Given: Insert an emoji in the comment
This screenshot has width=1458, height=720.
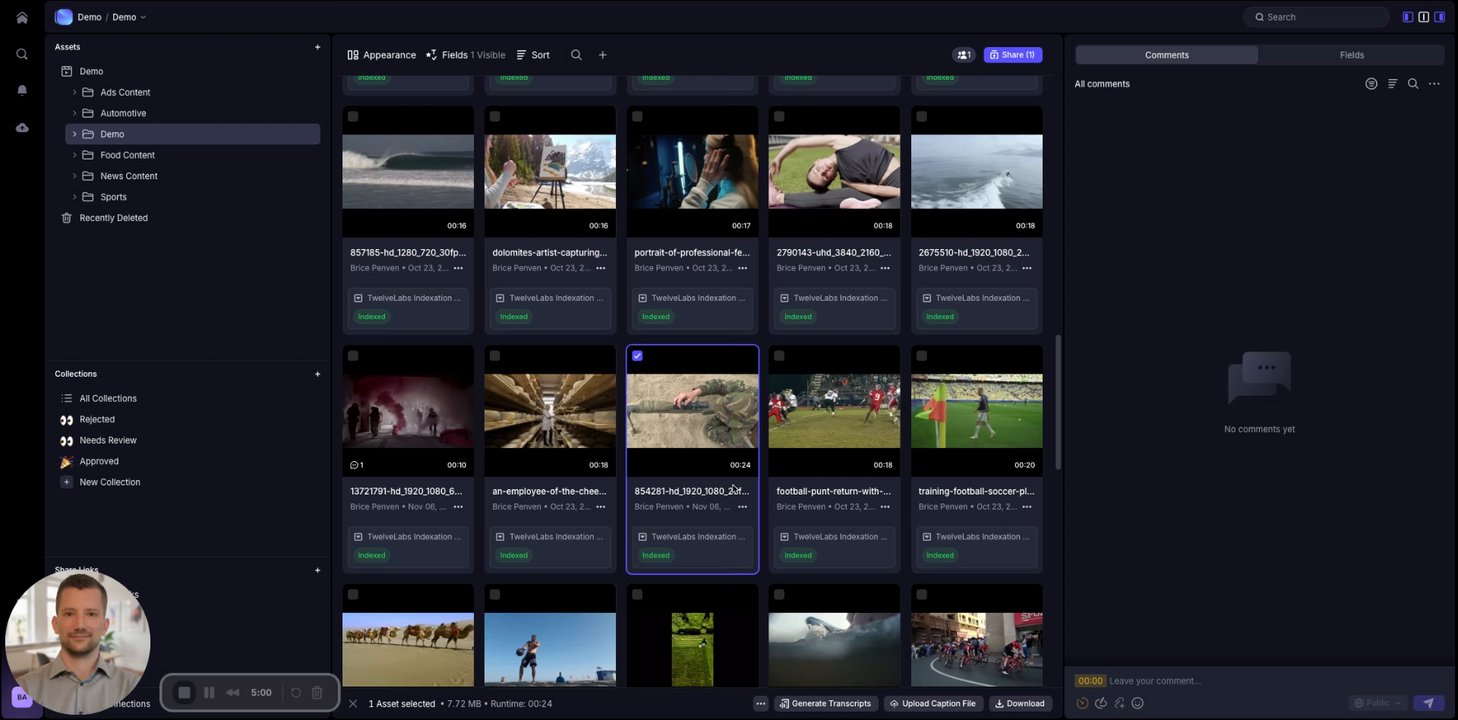Looking at the screenshot, I should point(1137,703).
